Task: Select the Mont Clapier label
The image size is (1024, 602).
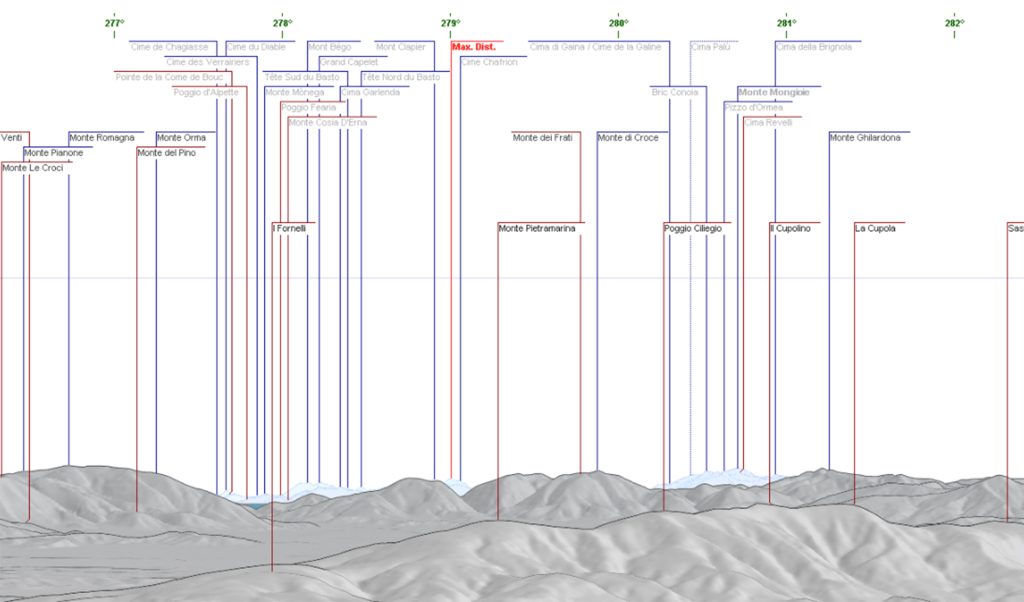Action: click(401, 47)
